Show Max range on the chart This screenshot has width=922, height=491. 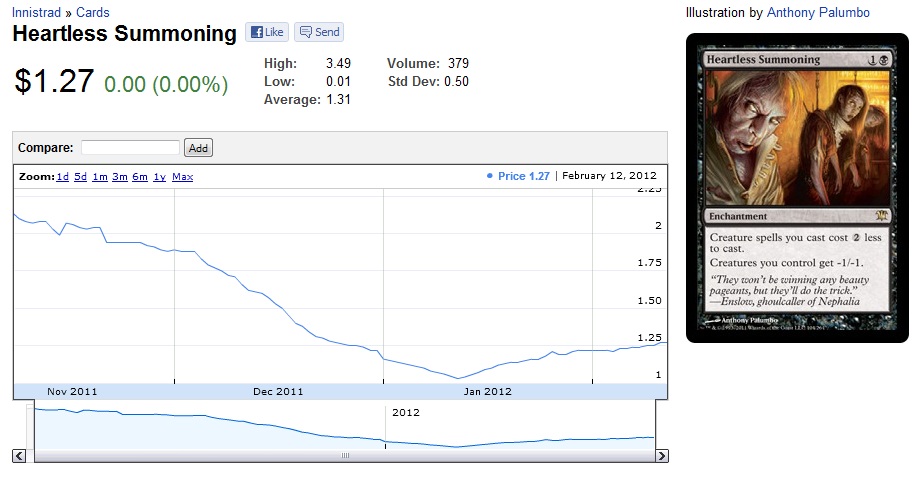tap(182, 177)
